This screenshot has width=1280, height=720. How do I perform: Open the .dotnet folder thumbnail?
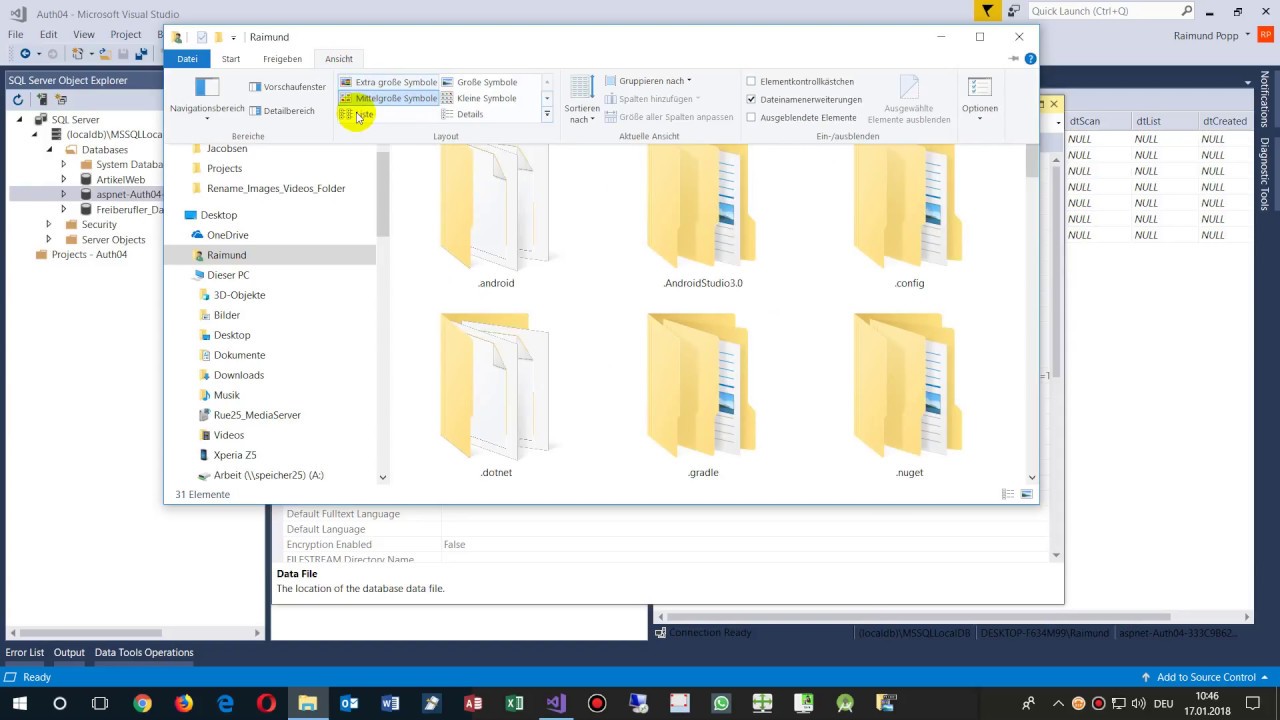tap(496, 385)
